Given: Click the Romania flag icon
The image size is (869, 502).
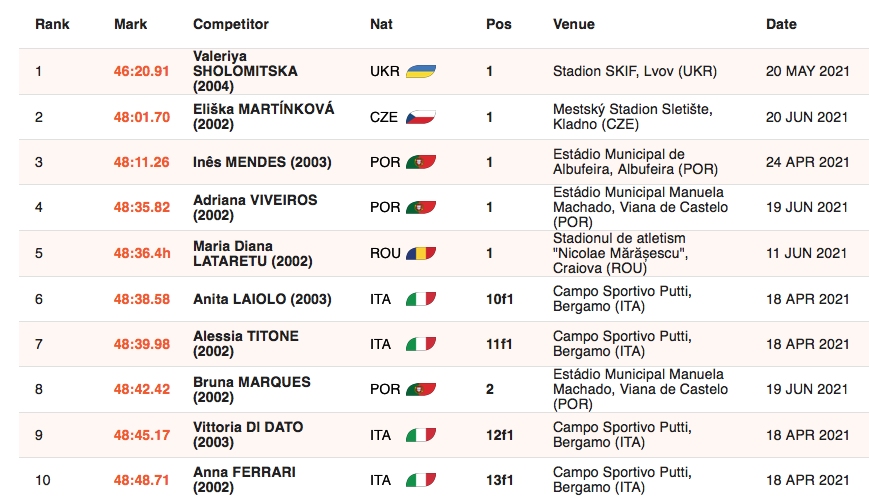Looking at the screenshot, I should coord(421,253).
